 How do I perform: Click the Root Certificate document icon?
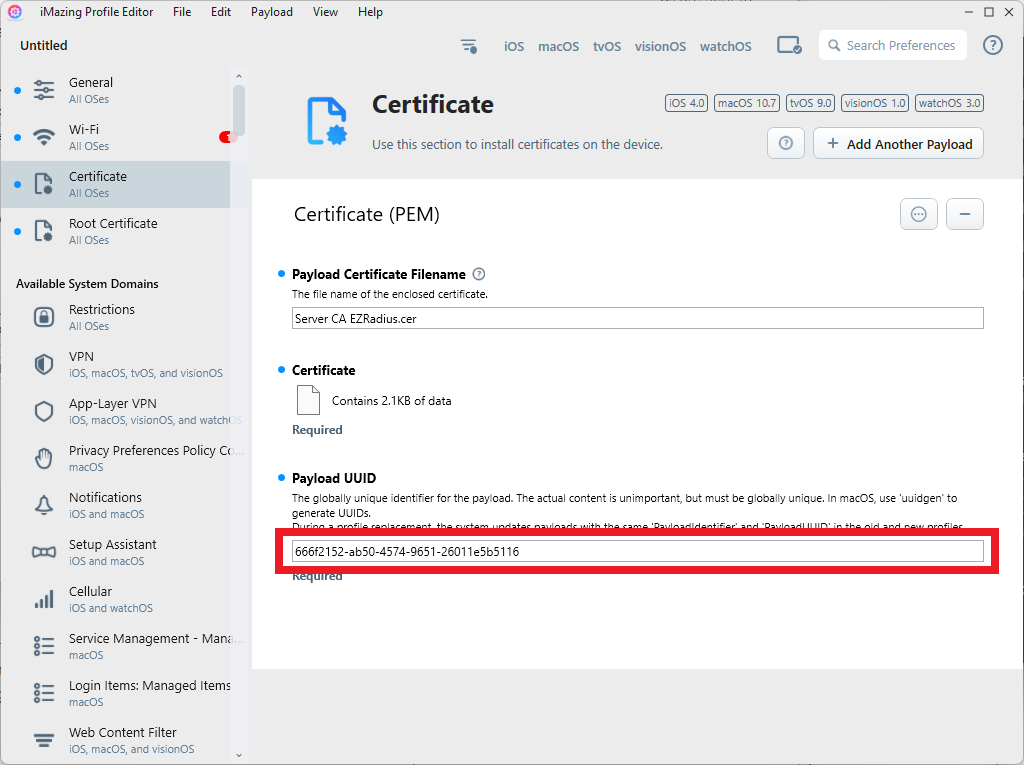[x=44, y=231]
